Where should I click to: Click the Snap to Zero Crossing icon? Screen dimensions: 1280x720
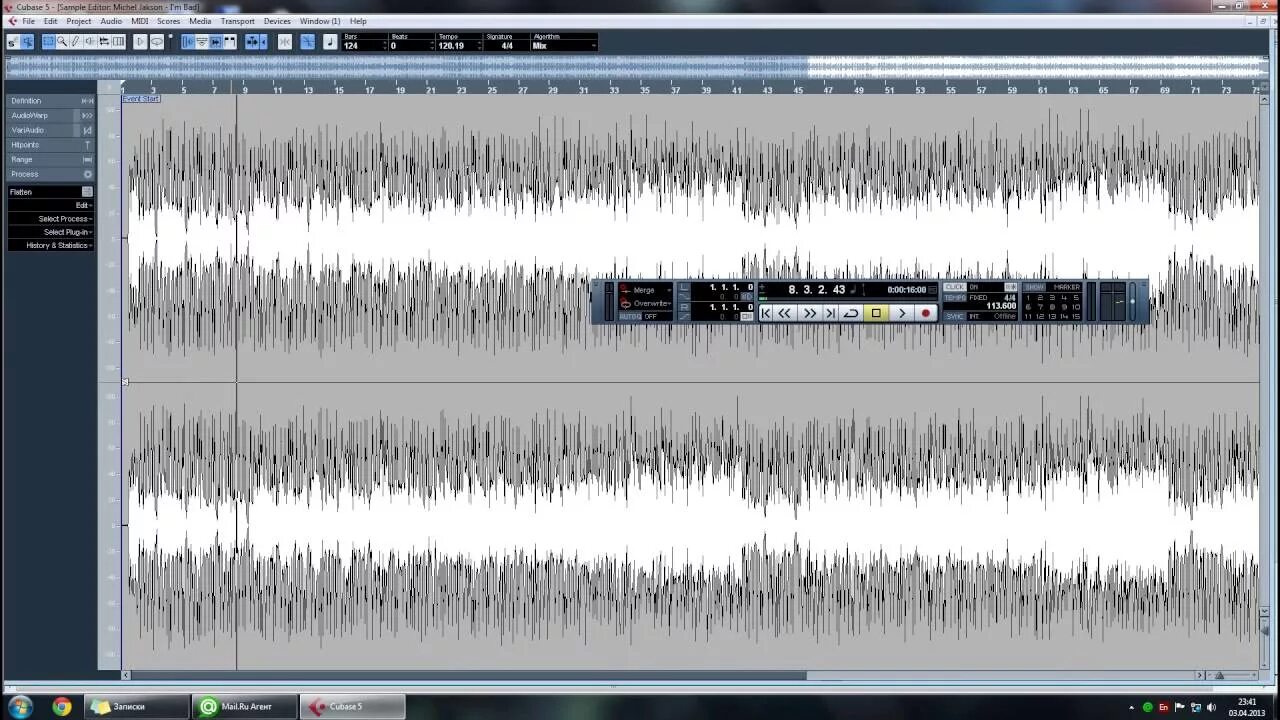[285, 42]
